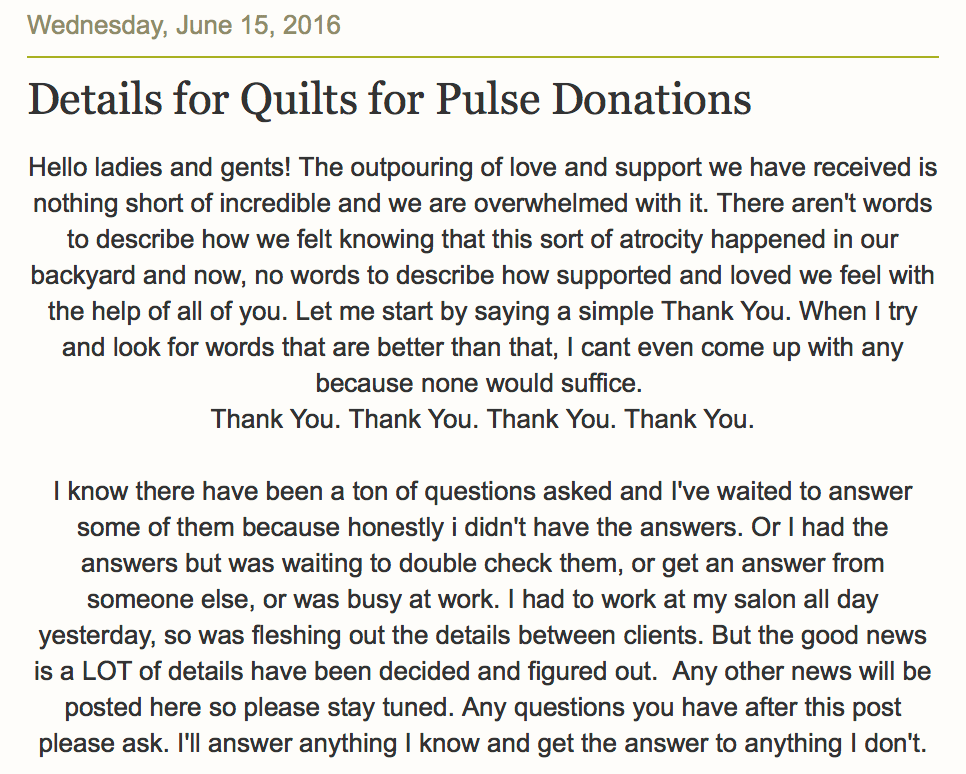
Task: Click the date header "Wednesday, June 15, 2016"
Action: tap(184, 25)
